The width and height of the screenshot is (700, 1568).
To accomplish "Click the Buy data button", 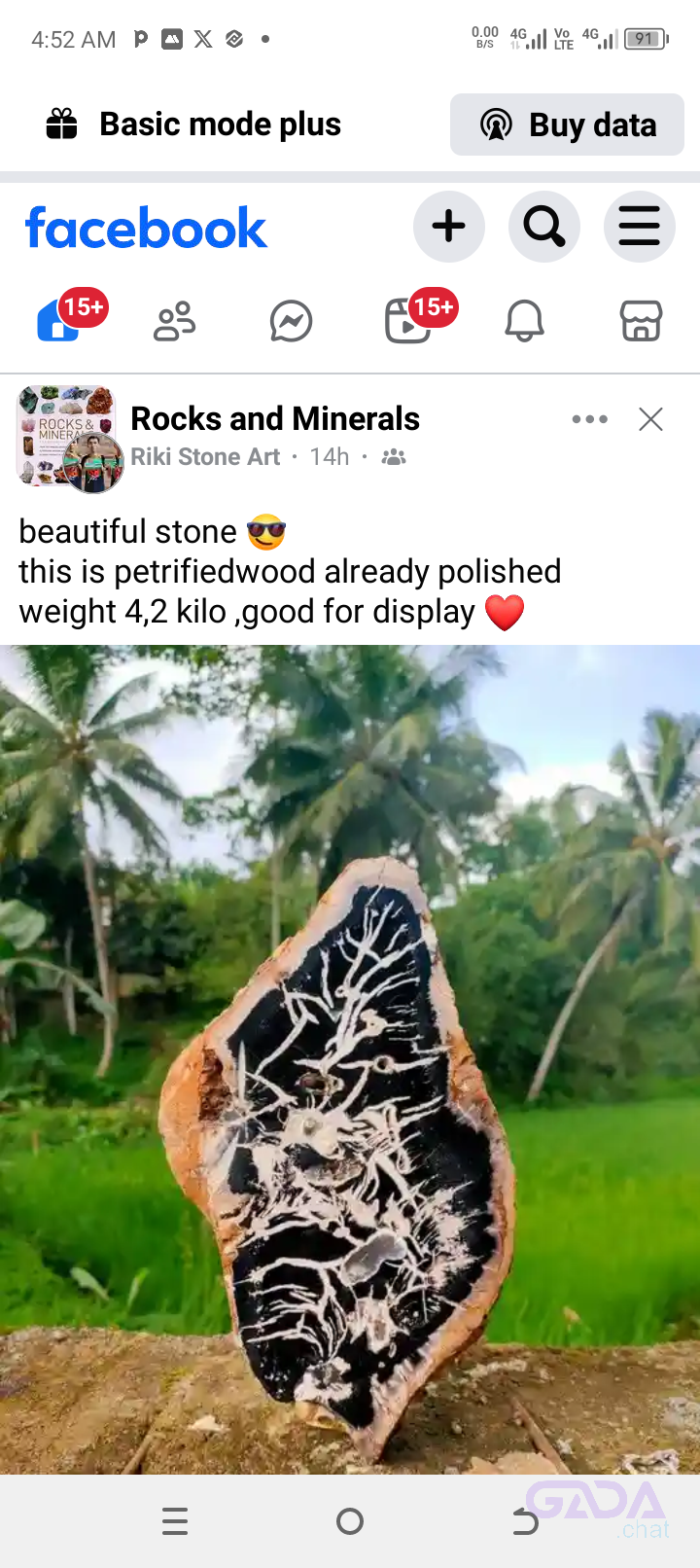I will (567, 125).
